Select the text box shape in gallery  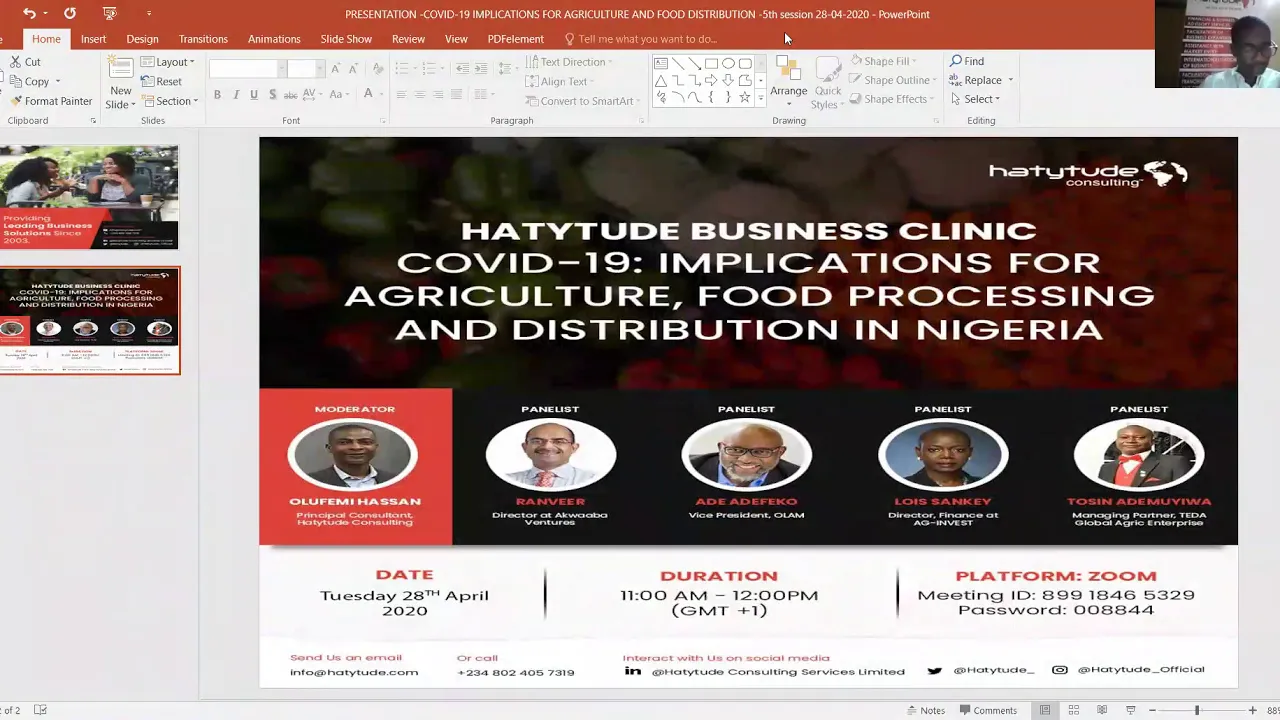661,63
